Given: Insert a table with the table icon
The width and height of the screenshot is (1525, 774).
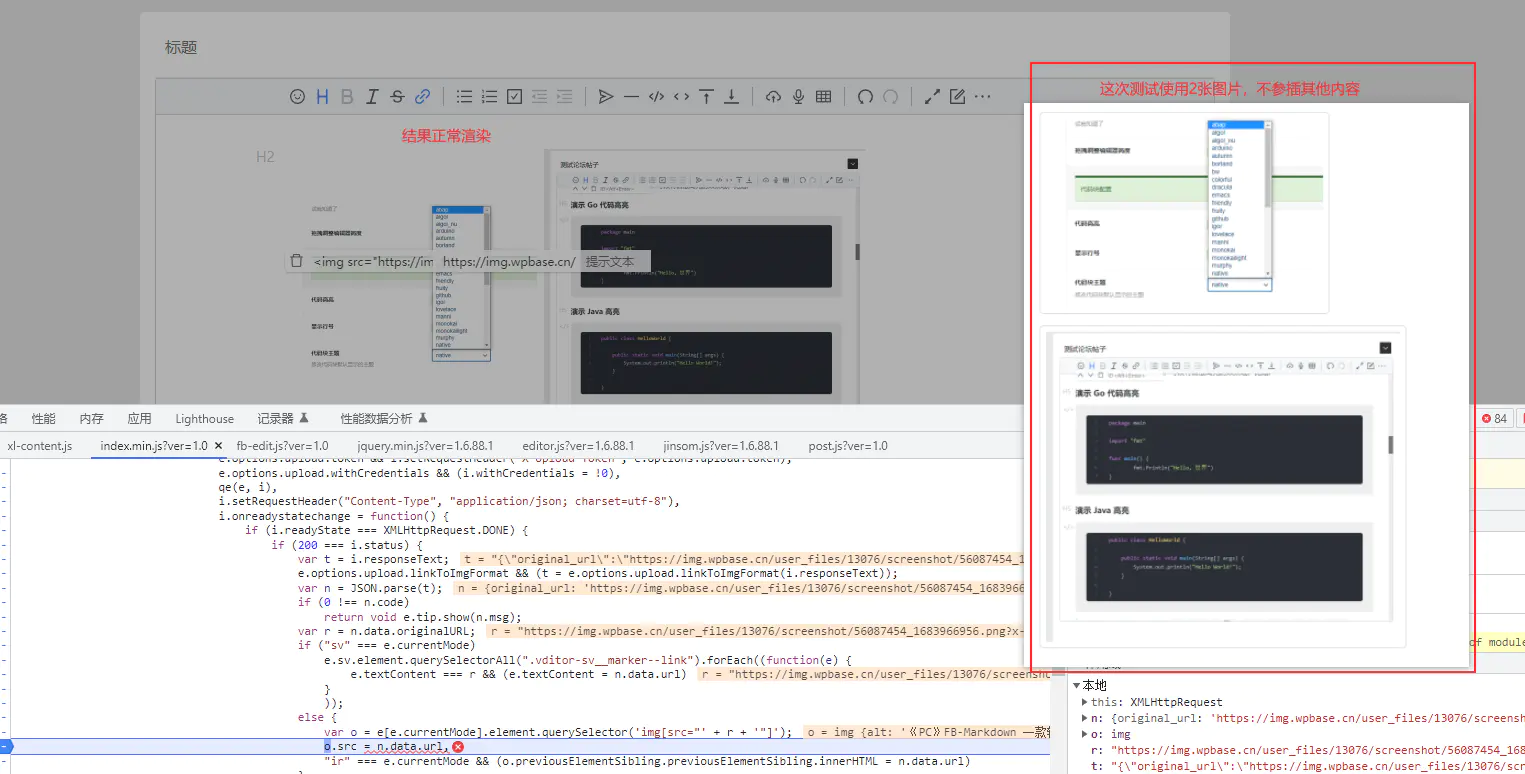Looking at the screenshot, I should coord(823,97).
